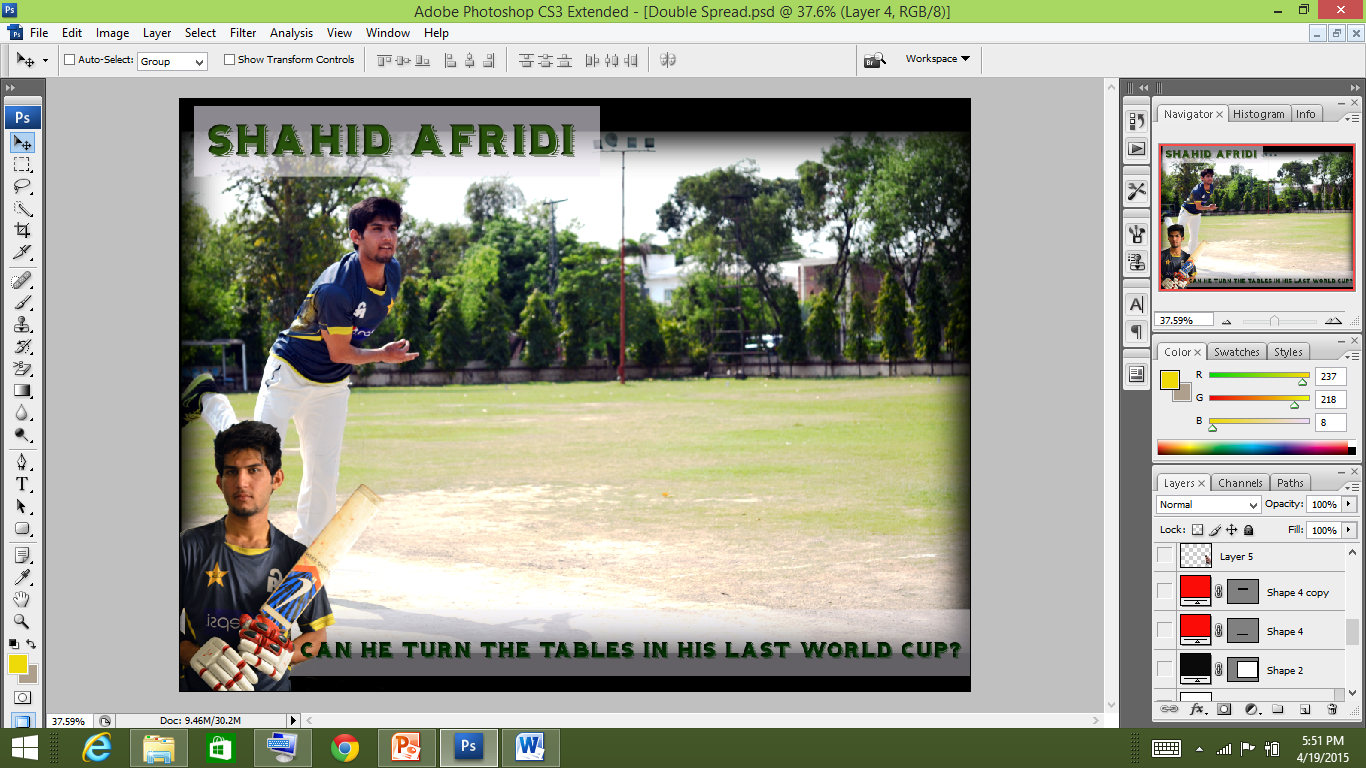Open tool preset picker arrow
1366x768 pixels.
(x=45, y=60)
